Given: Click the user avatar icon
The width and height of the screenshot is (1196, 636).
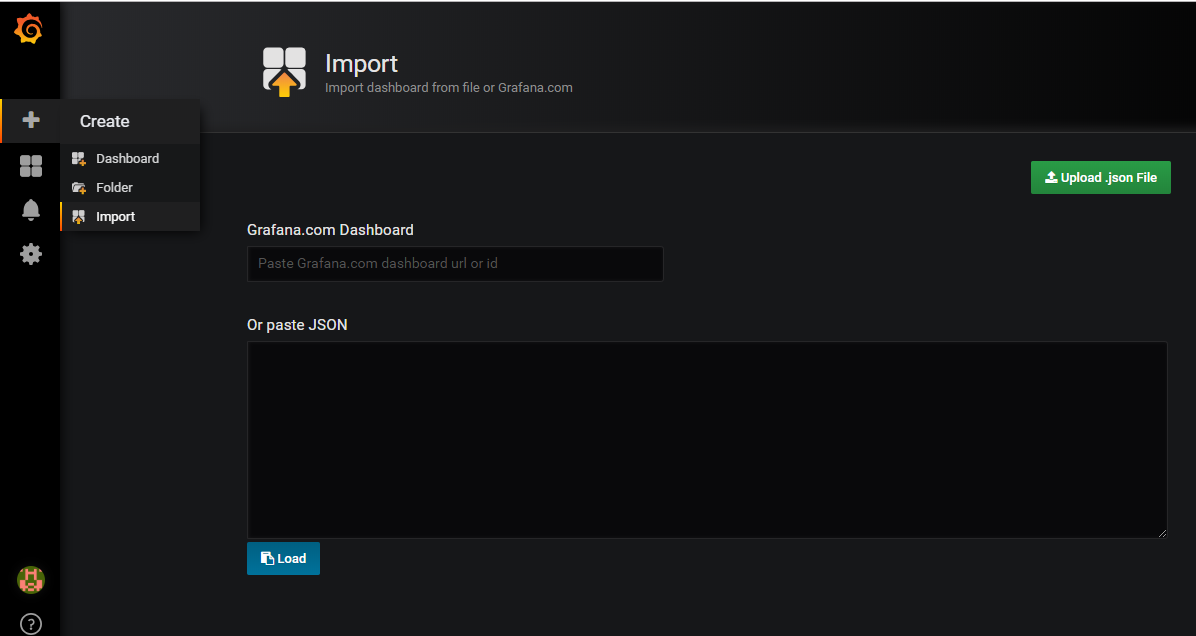Looking at the screenshot, I should tap(31, 580).
